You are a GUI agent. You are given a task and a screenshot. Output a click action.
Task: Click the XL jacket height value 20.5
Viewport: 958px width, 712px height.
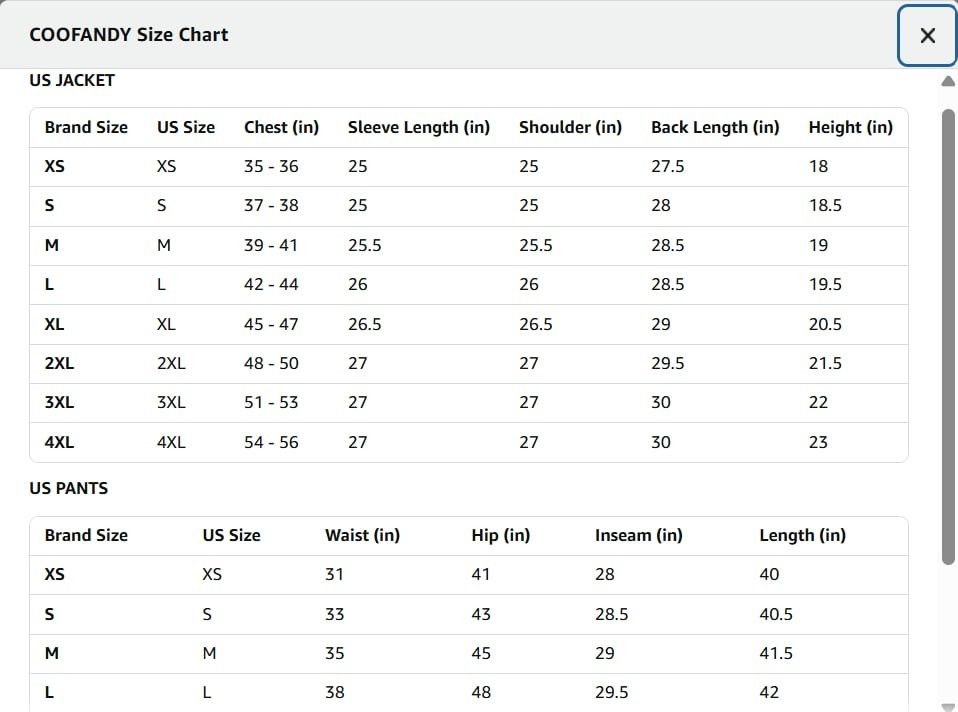[825, 324]
